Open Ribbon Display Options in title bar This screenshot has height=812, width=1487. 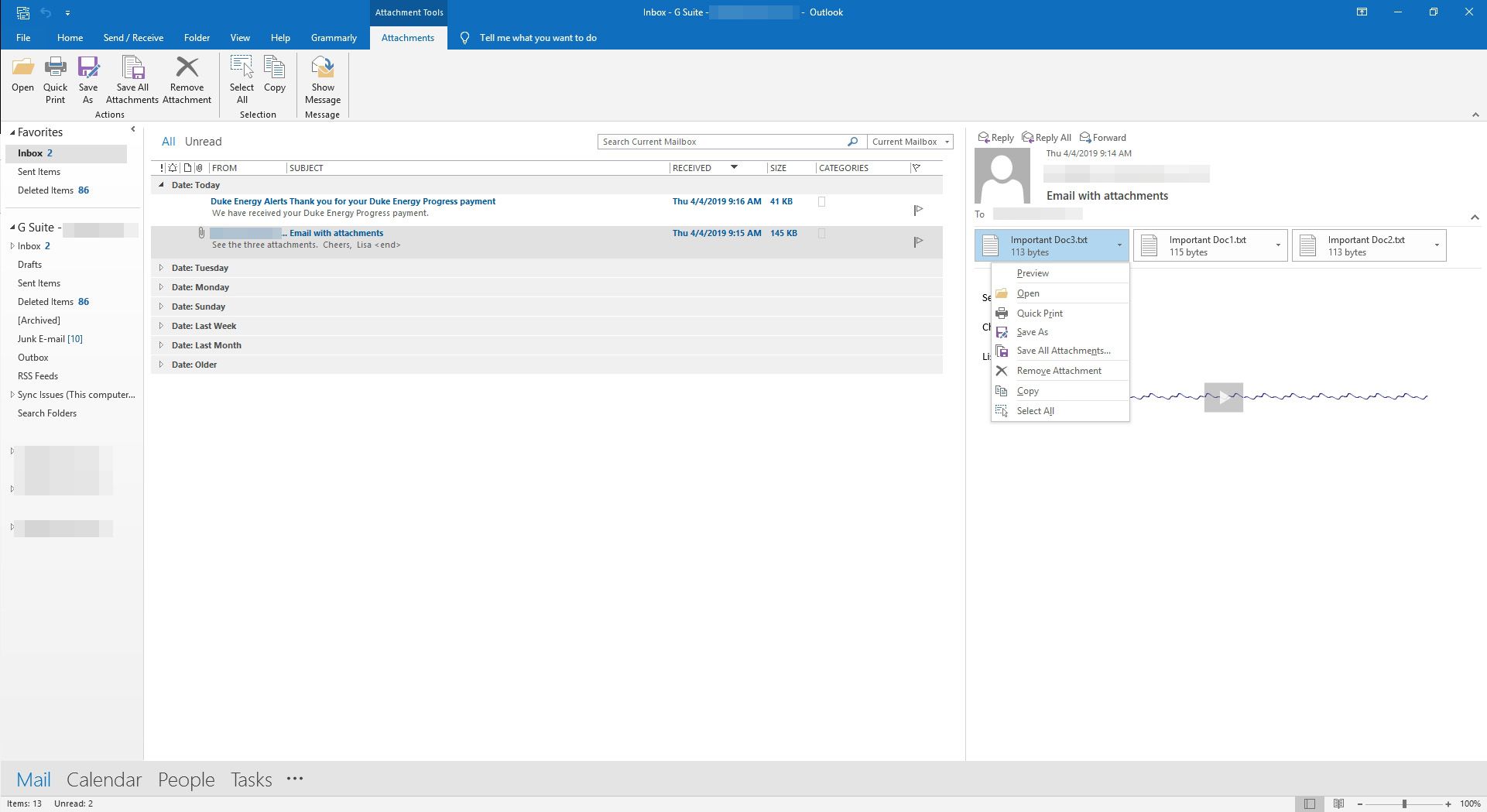pos(1362,12)
